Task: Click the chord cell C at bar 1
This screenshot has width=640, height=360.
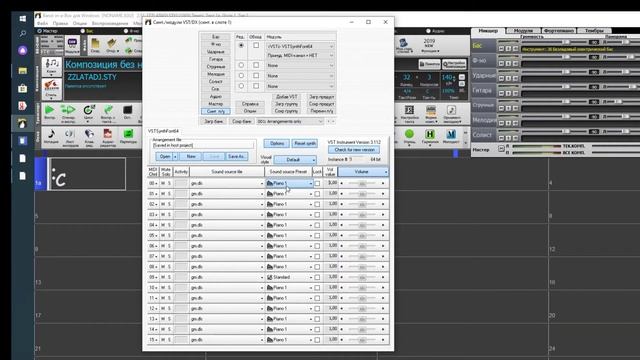Action: point(87,174)
